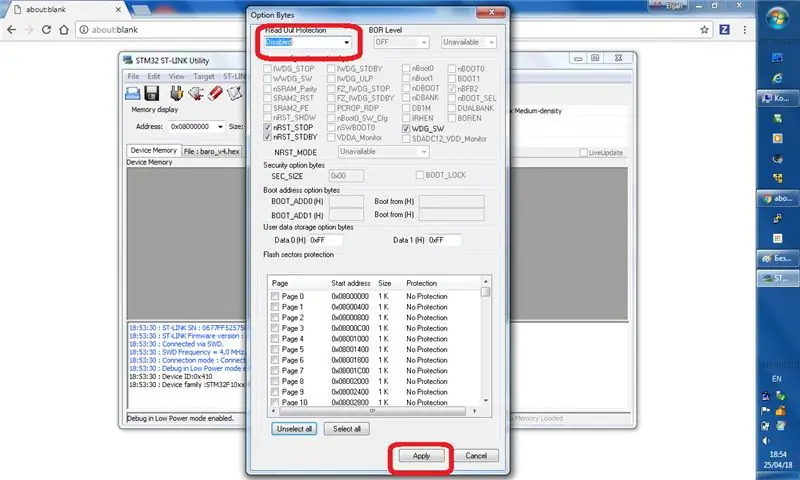Check the Page 3 protection checkbox
Viewport: 800px width, 480px height.
coord(275,328)
